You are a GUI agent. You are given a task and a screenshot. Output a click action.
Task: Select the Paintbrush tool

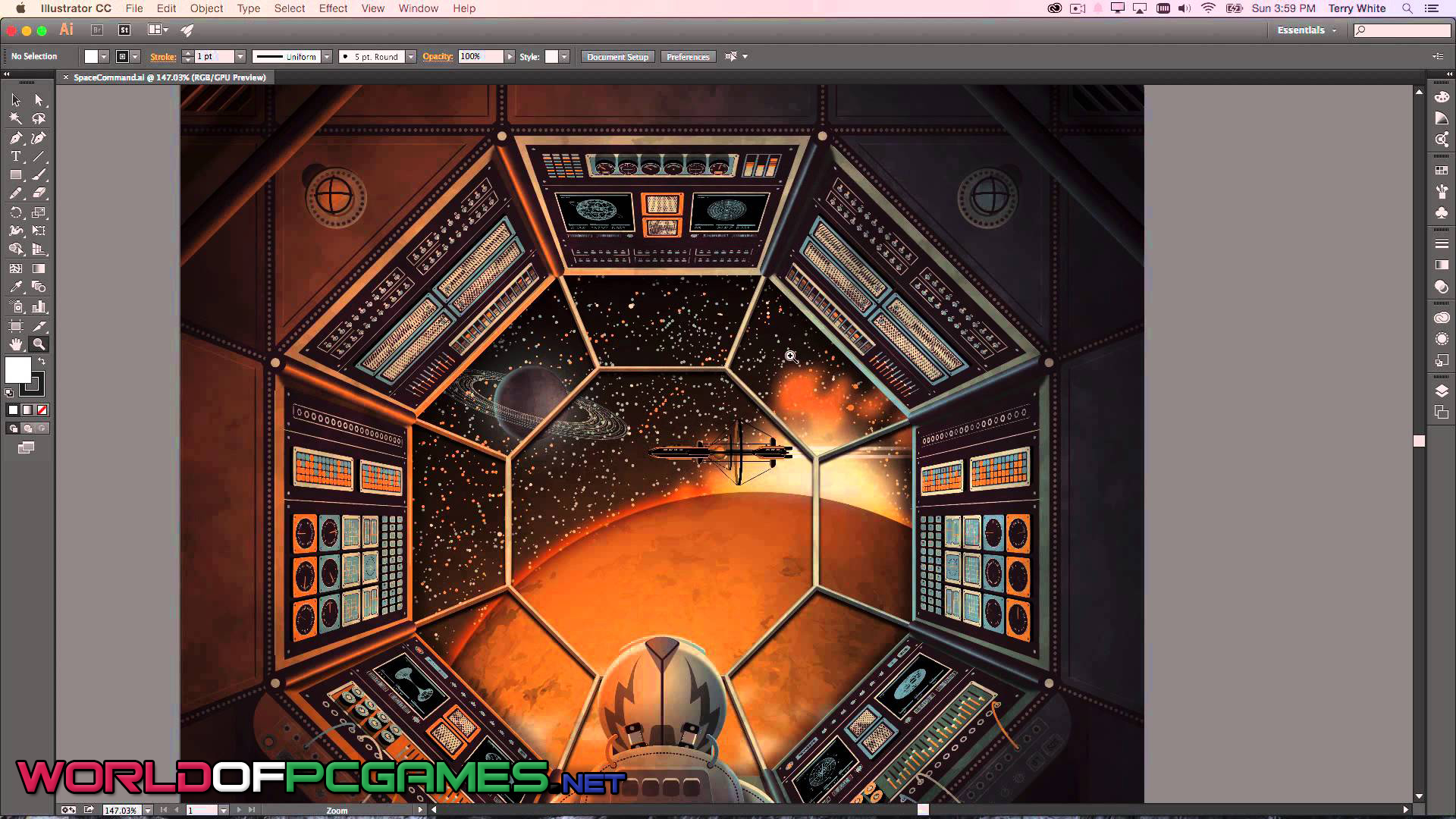(x=39, y=175)
